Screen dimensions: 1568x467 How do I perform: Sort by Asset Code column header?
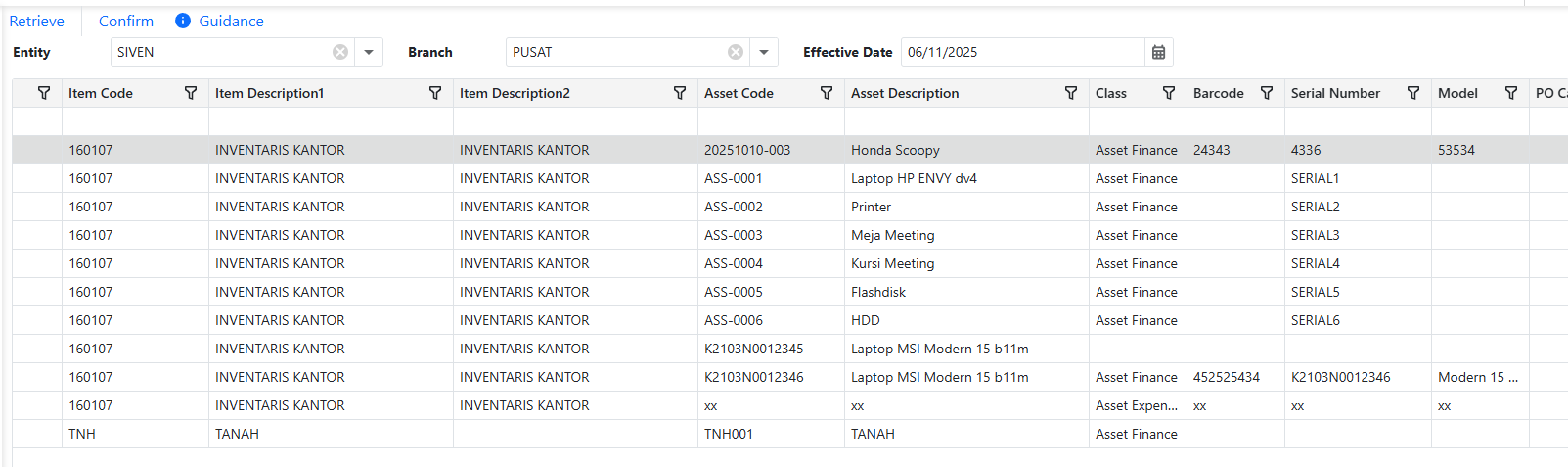(x=739, y=93)
